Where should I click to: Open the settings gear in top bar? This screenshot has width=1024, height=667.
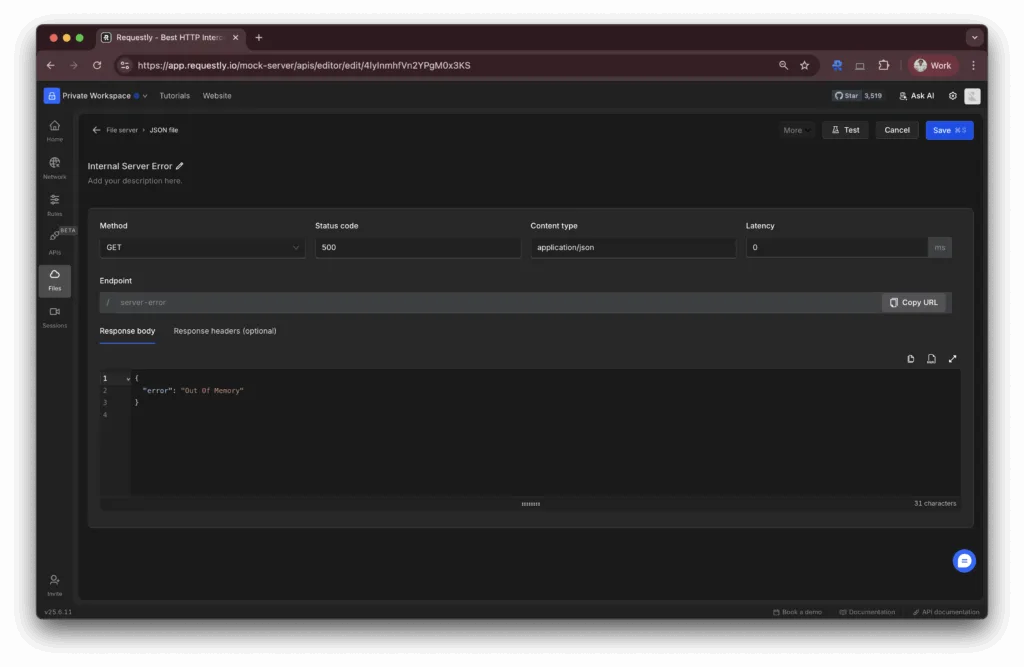coord(953,96)
